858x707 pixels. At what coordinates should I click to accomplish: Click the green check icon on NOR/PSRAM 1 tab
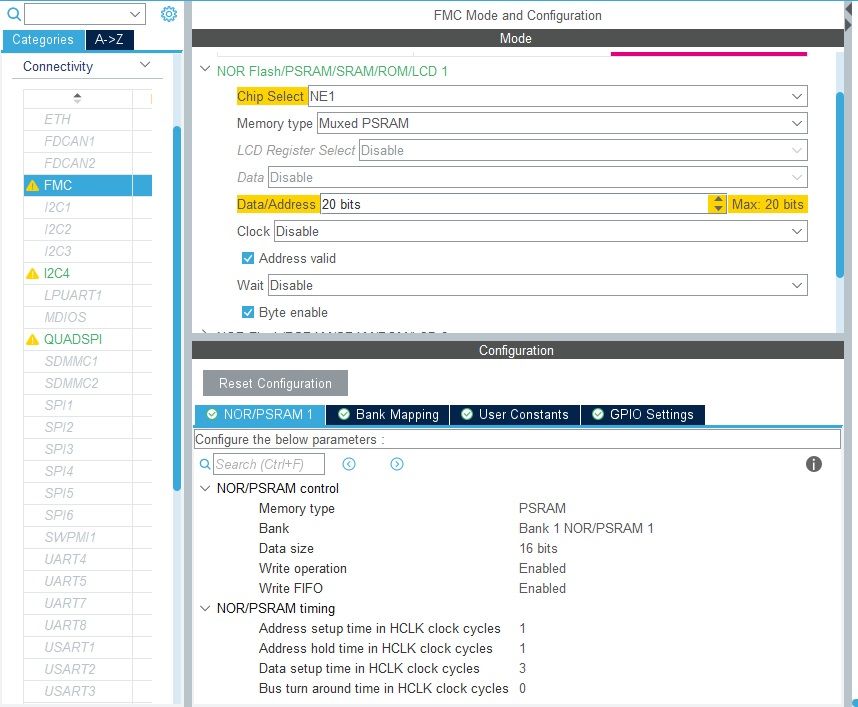212,414
